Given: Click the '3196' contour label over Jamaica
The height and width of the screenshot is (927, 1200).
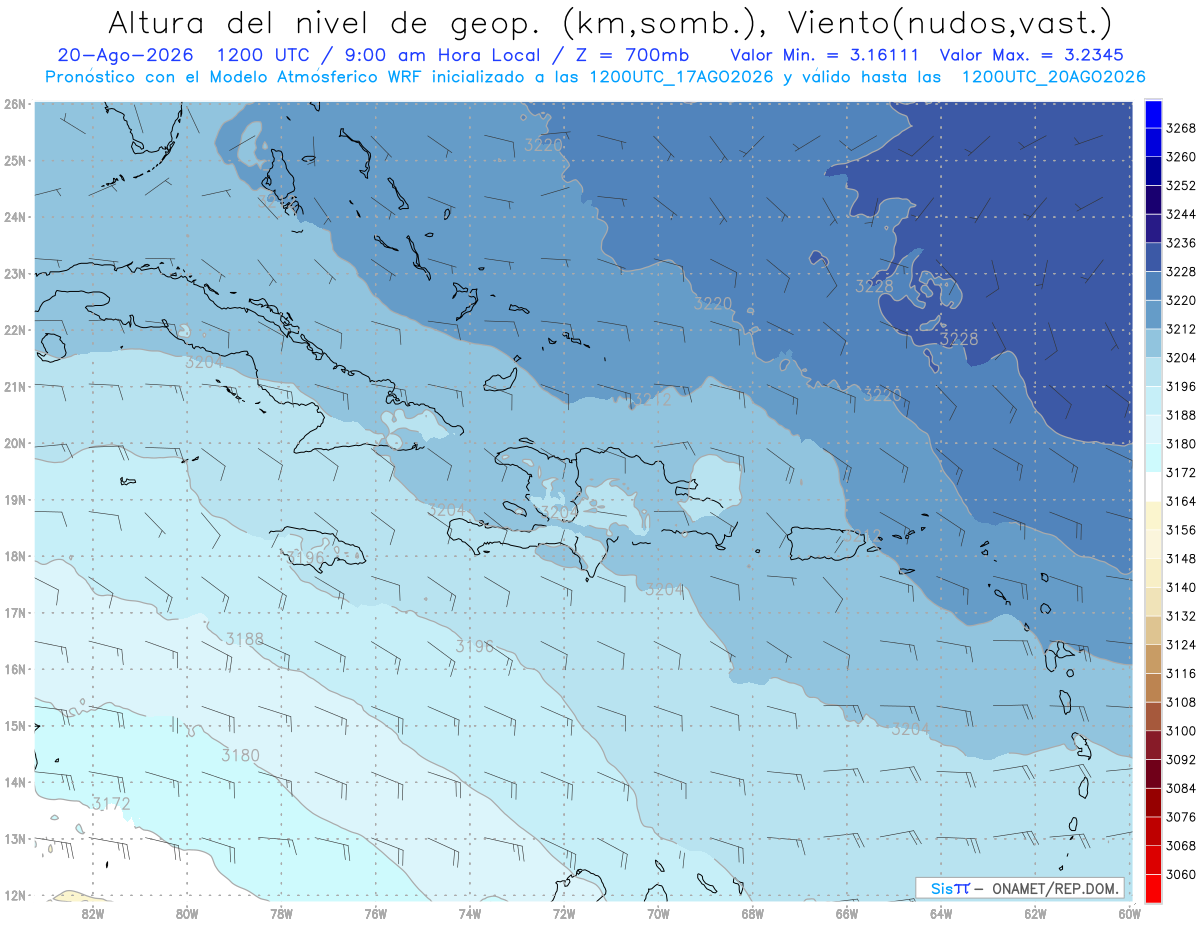Looking at the screenshot, I should (306, 556).
